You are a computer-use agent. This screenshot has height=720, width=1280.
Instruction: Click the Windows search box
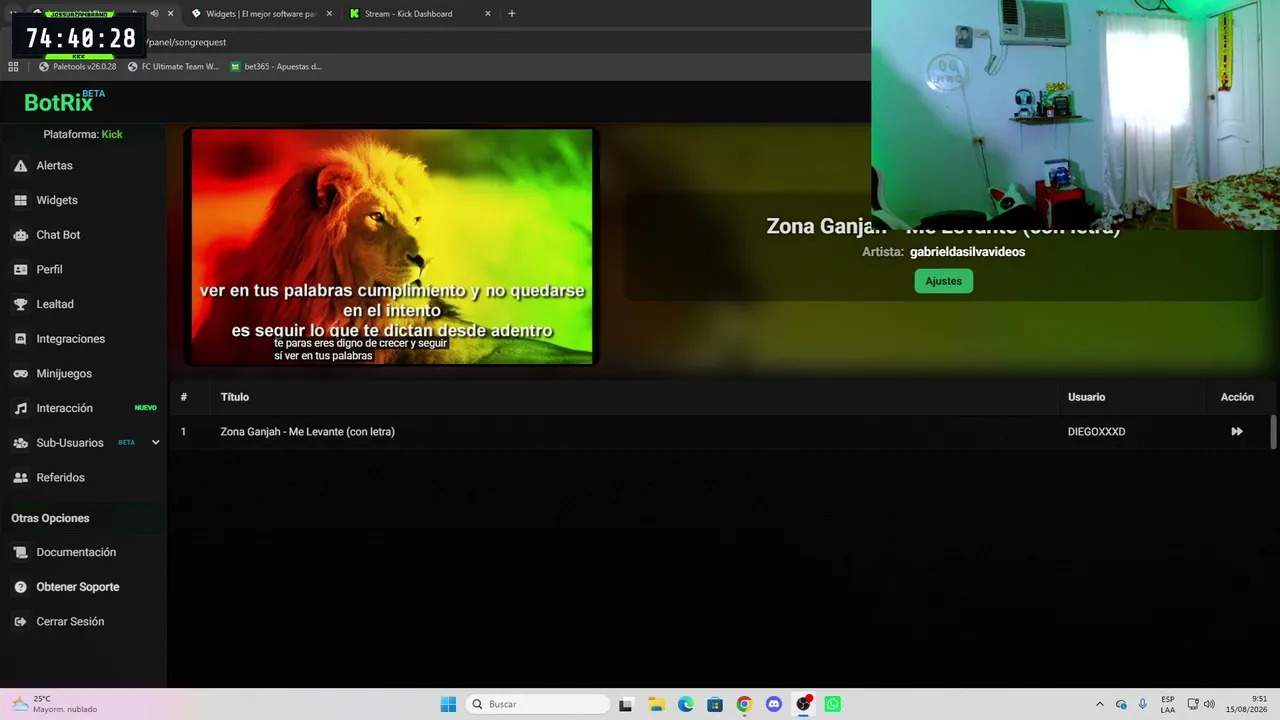[539, 704]
